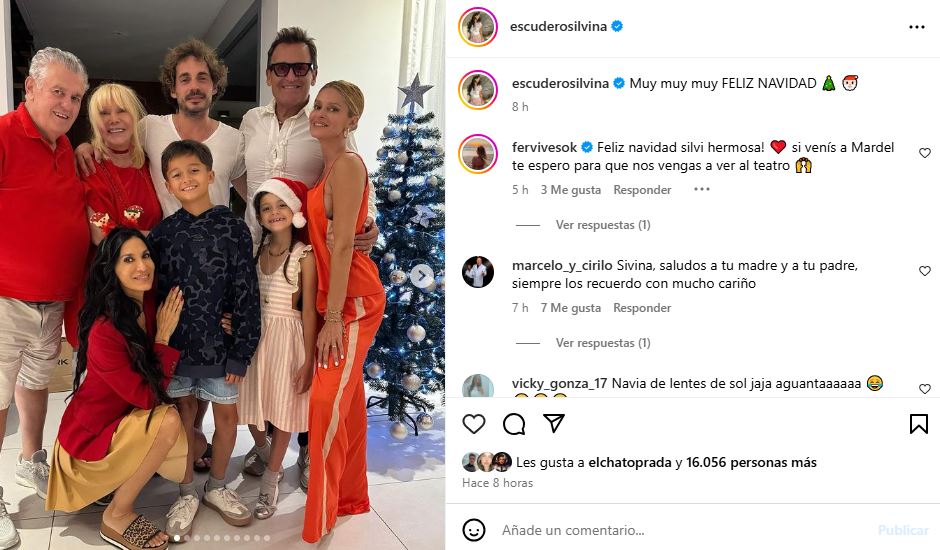View elchatoprada's profile in likes
The height and width of the screenshot is (550, 940).
[630, 462]
